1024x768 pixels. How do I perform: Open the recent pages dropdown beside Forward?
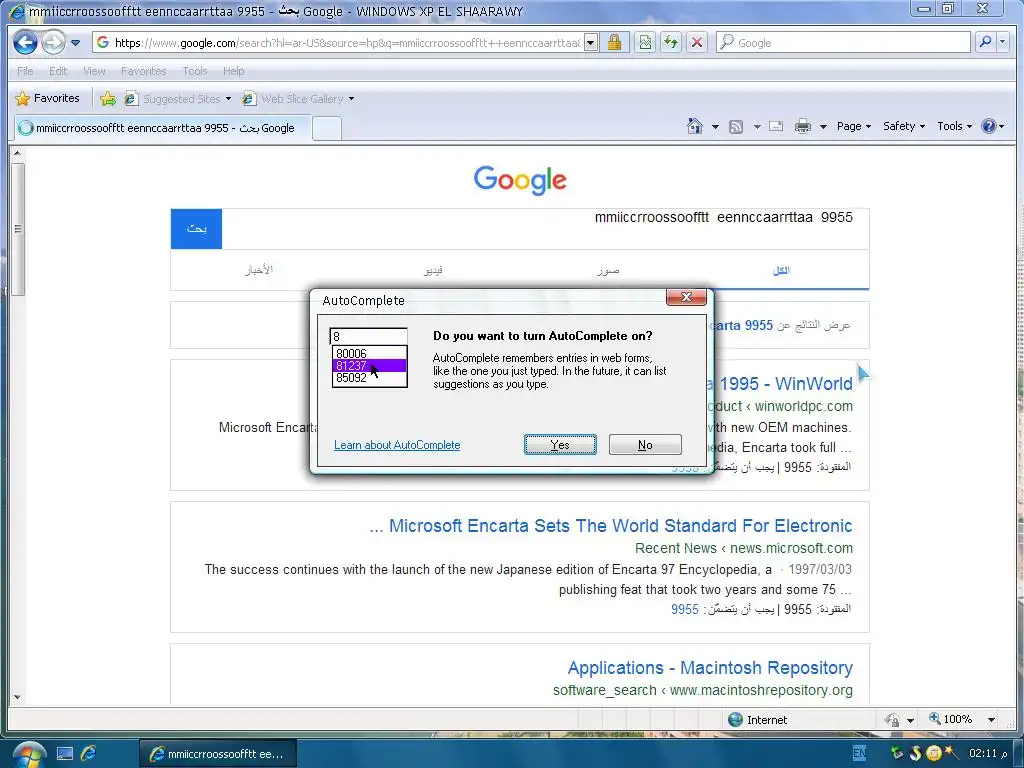[76, 43]
